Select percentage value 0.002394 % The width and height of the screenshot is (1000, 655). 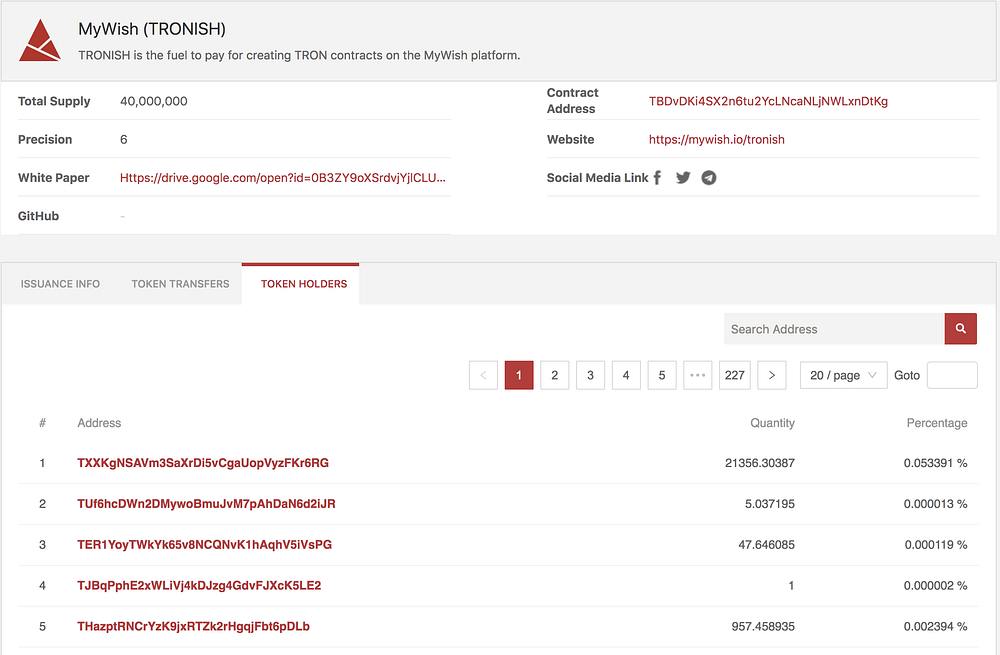936,626
